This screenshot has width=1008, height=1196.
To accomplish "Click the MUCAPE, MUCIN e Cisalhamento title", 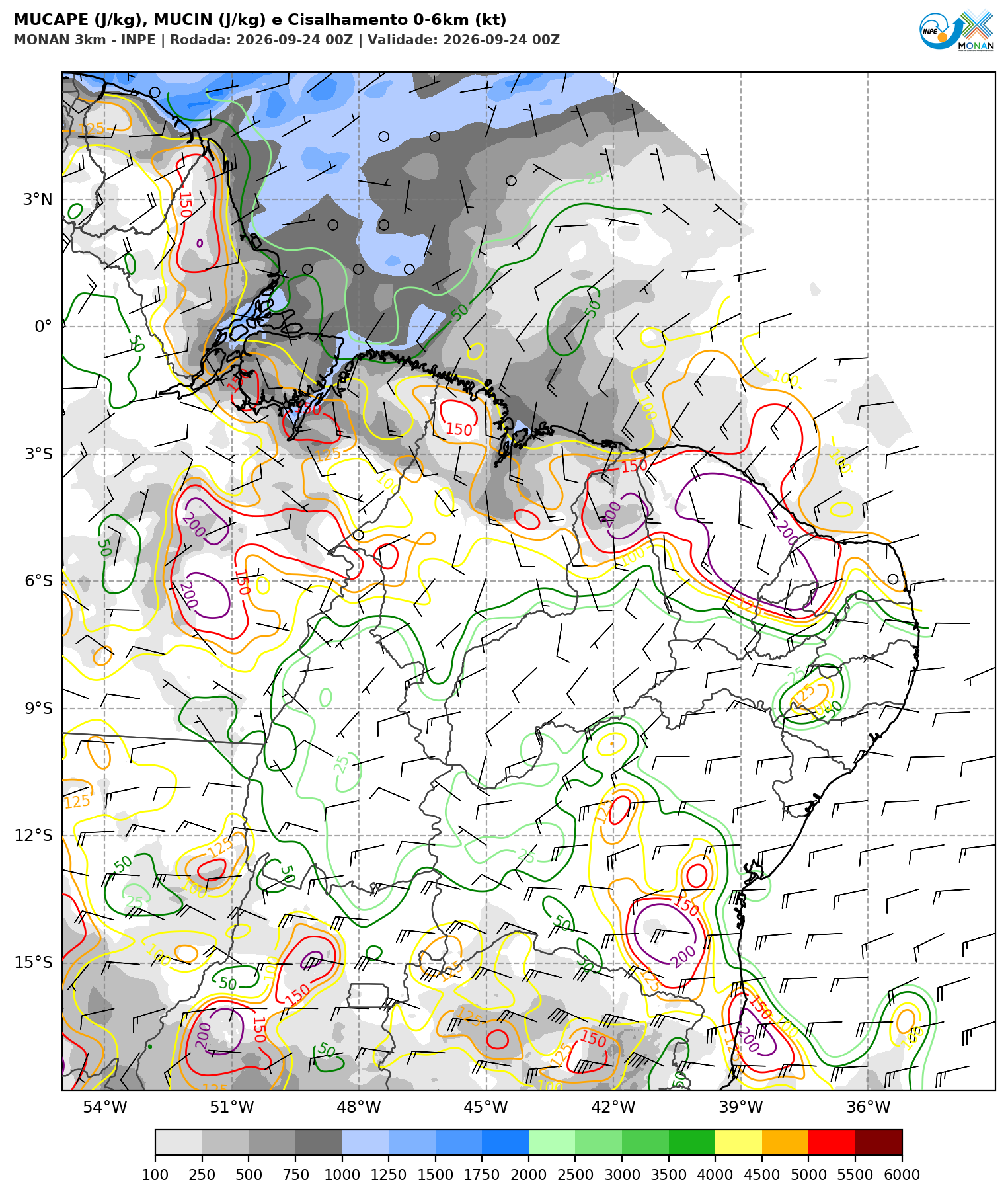I will 260,20.
